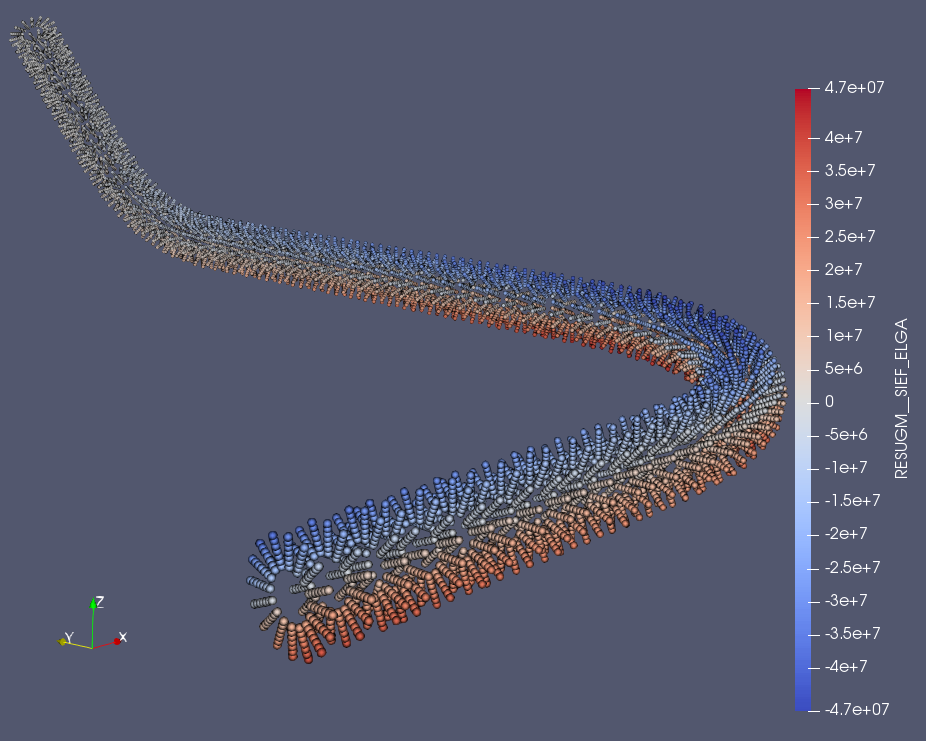Screen dimensions: 926x741
Task: Select the RESUGM__SIEF_ELGA legend title
Action: (x=902, y=399)
